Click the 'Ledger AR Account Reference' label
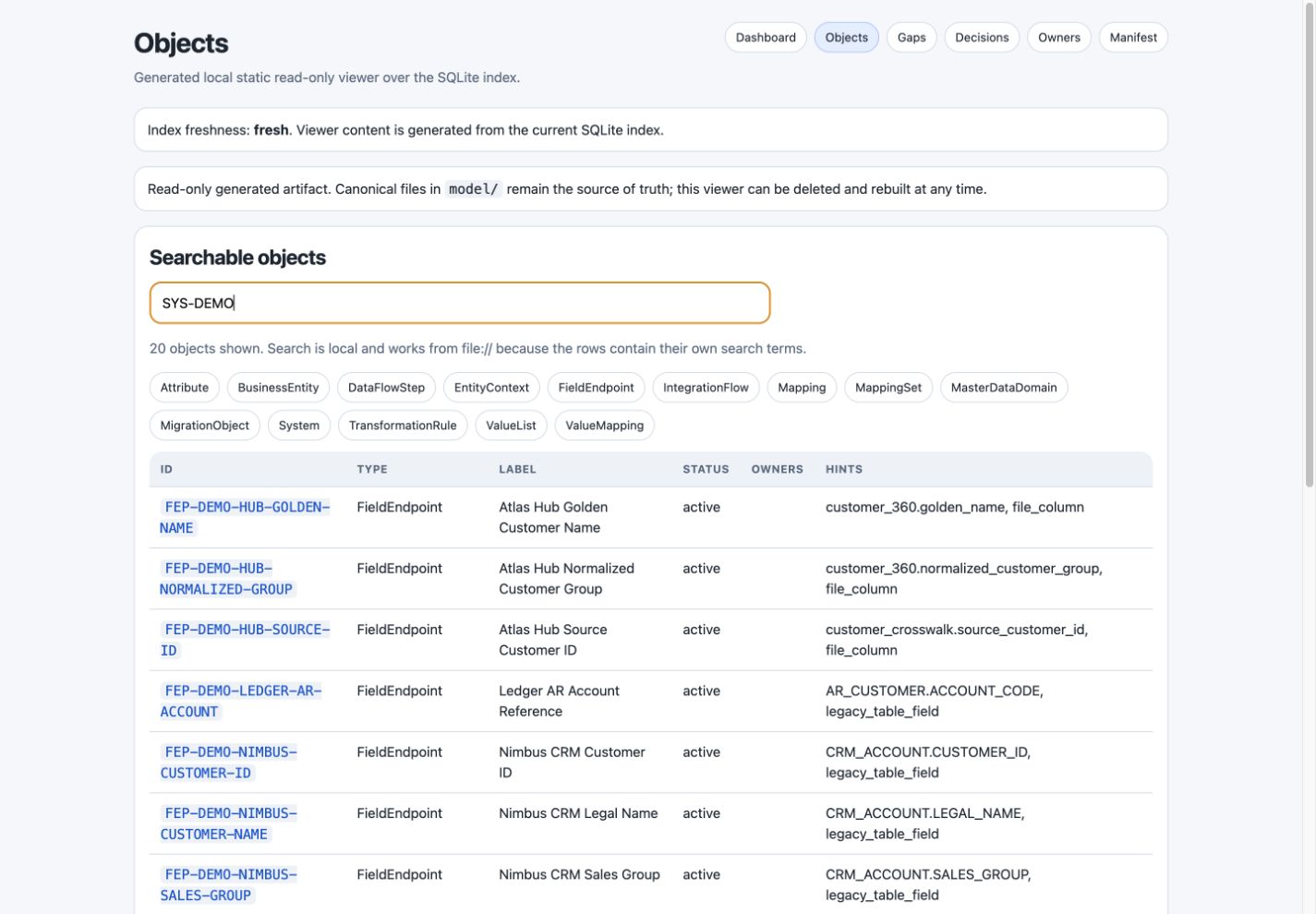The image size is (1316, 914). [x=559, y=701]
